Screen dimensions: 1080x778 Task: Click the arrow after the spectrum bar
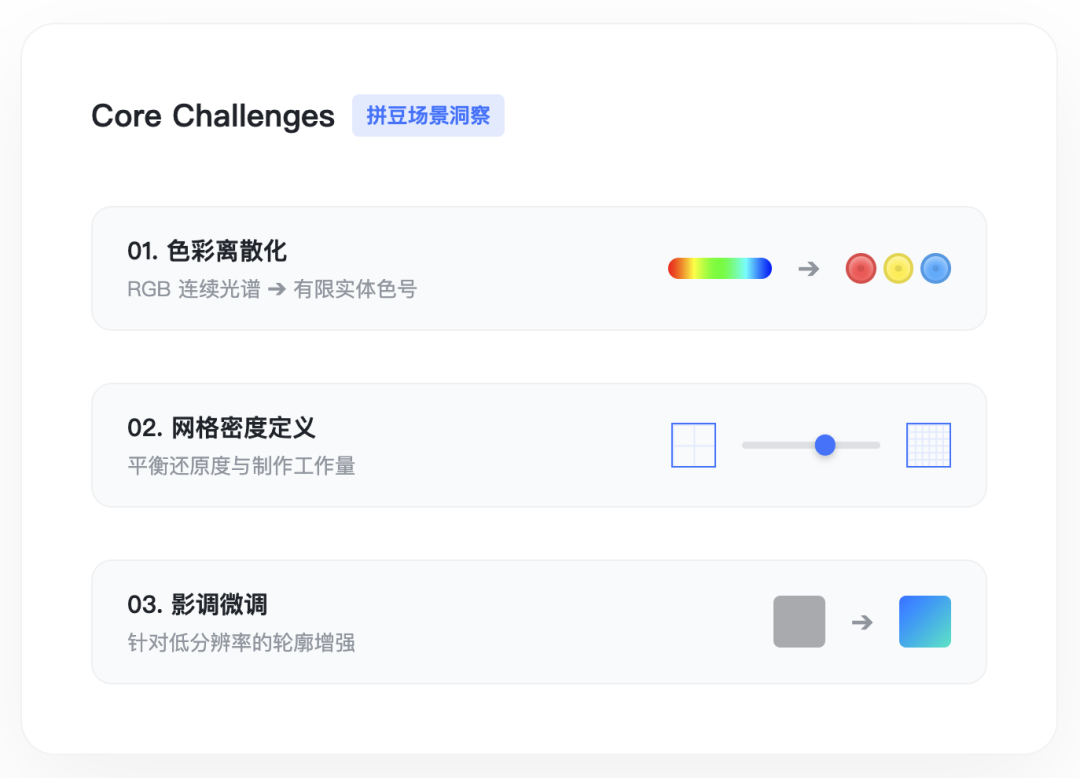tap(808, 268)
